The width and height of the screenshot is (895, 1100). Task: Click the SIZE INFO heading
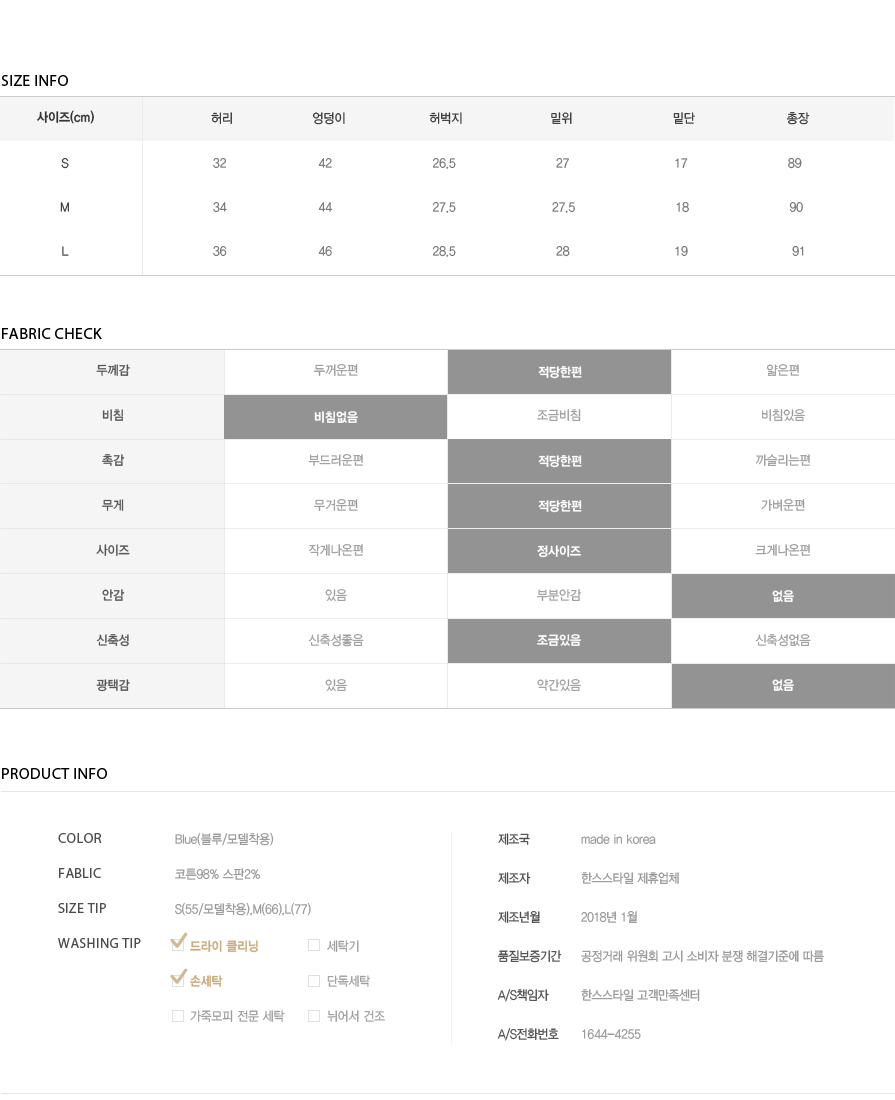35,81
